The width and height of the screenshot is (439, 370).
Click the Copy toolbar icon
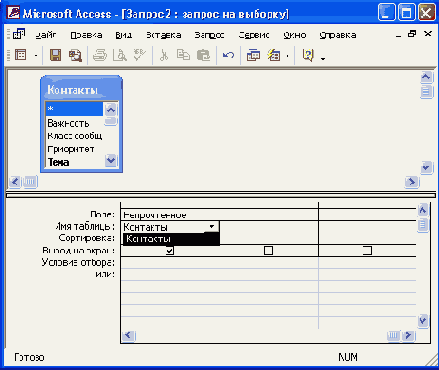[183, 55]
